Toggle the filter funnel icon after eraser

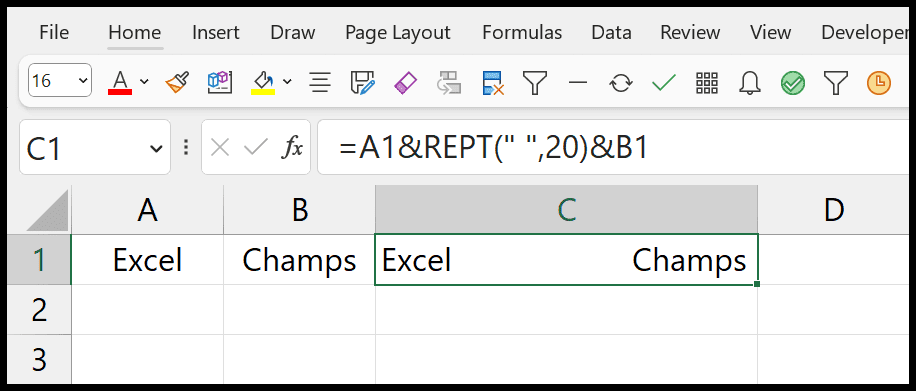click(535, 82)
